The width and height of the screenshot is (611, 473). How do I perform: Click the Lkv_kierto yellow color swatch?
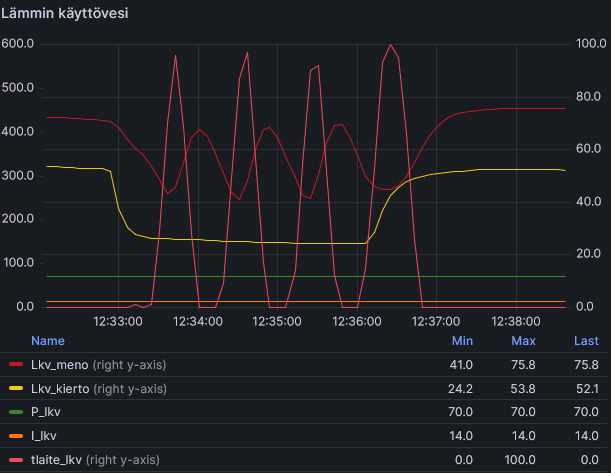click(x=16, y=388)
